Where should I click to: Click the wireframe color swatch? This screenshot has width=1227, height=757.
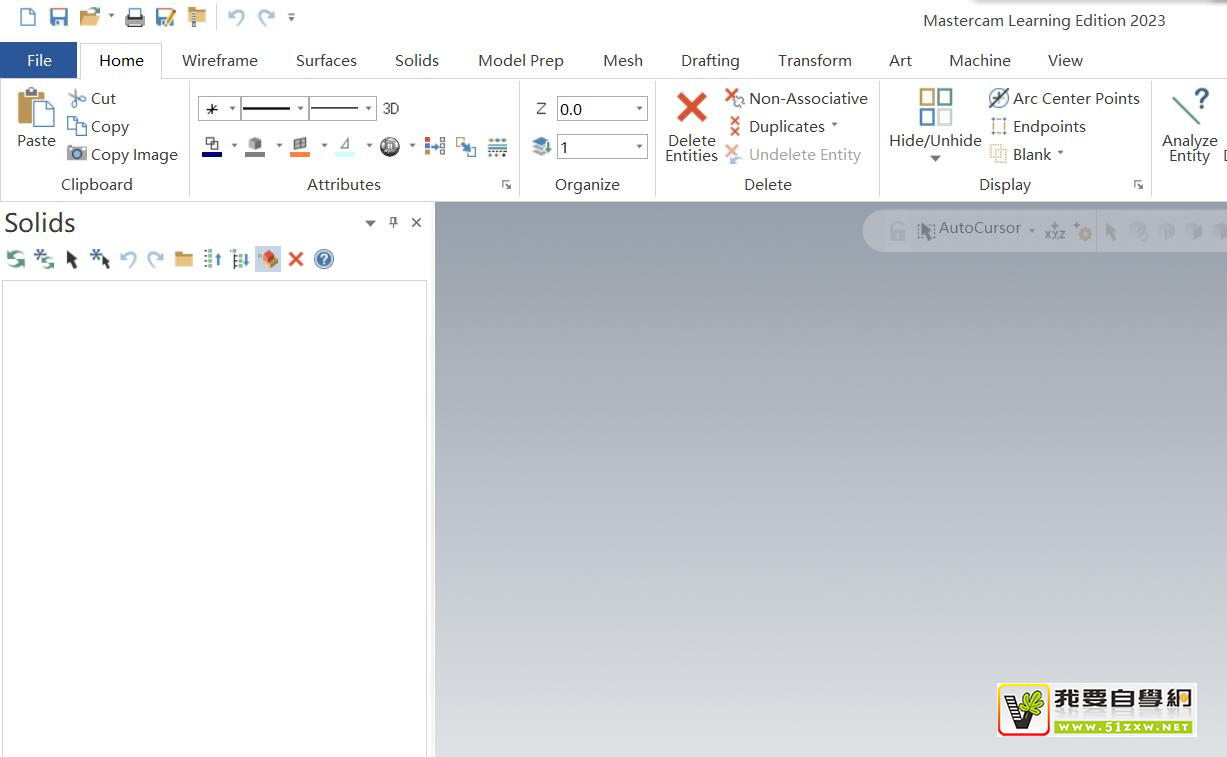212,147
